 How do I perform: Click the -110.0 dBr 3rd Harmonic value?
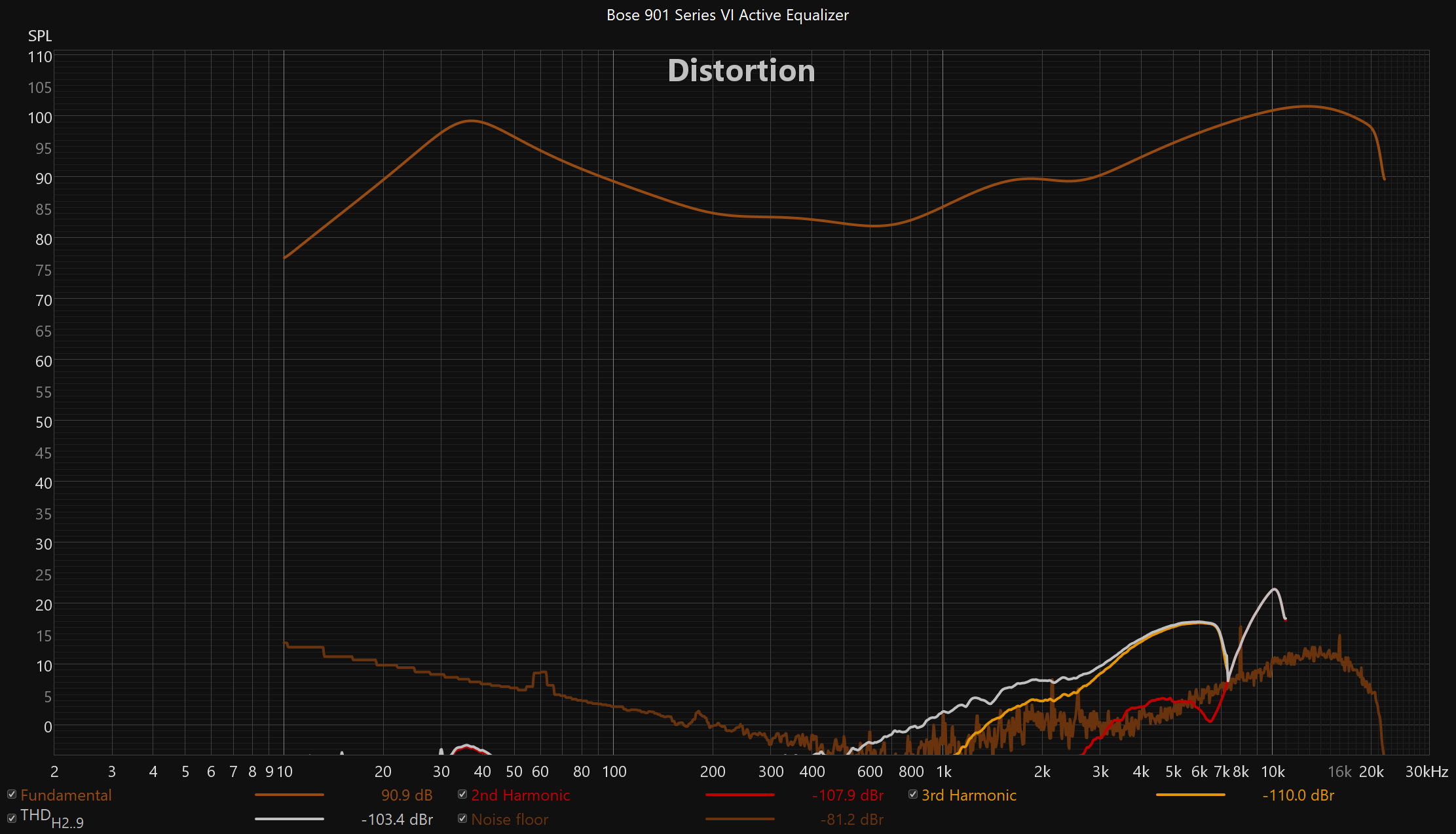point(1298,795)
